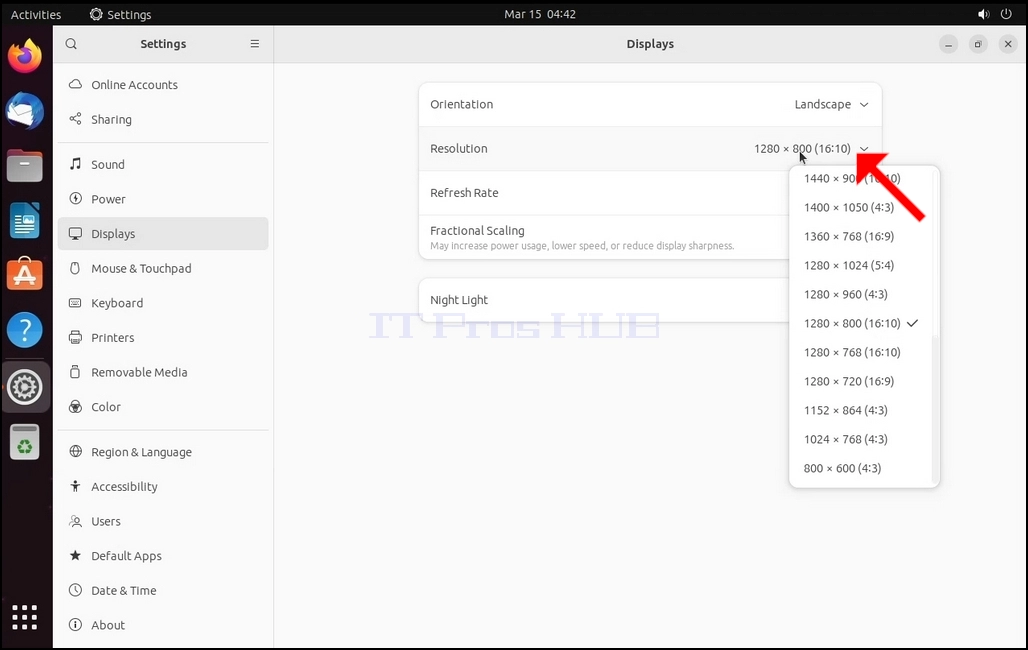
Task: Collapse the Resolution dropdown chevron
Action: (x=864, y=149)
